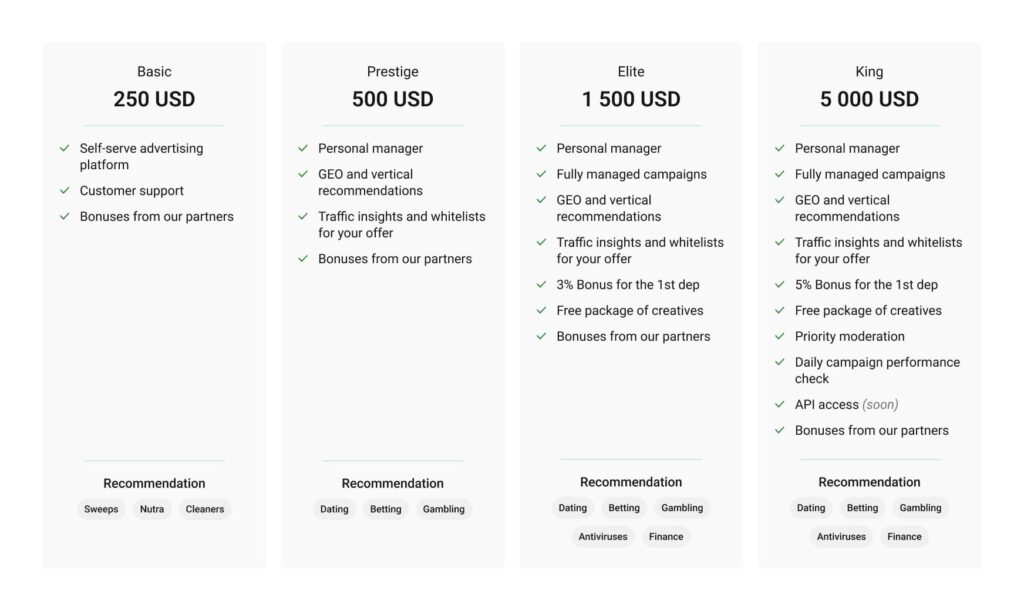
Task: Select the Nutra recommendation tag
Action: 152,509
